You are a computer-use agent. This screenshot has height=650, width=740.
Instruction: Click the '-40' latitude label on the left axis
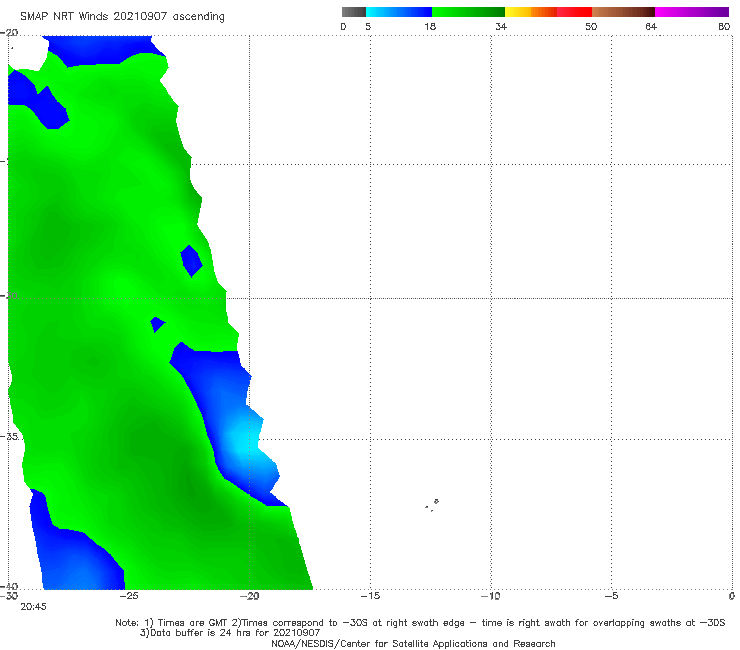[x=9, y=586]
